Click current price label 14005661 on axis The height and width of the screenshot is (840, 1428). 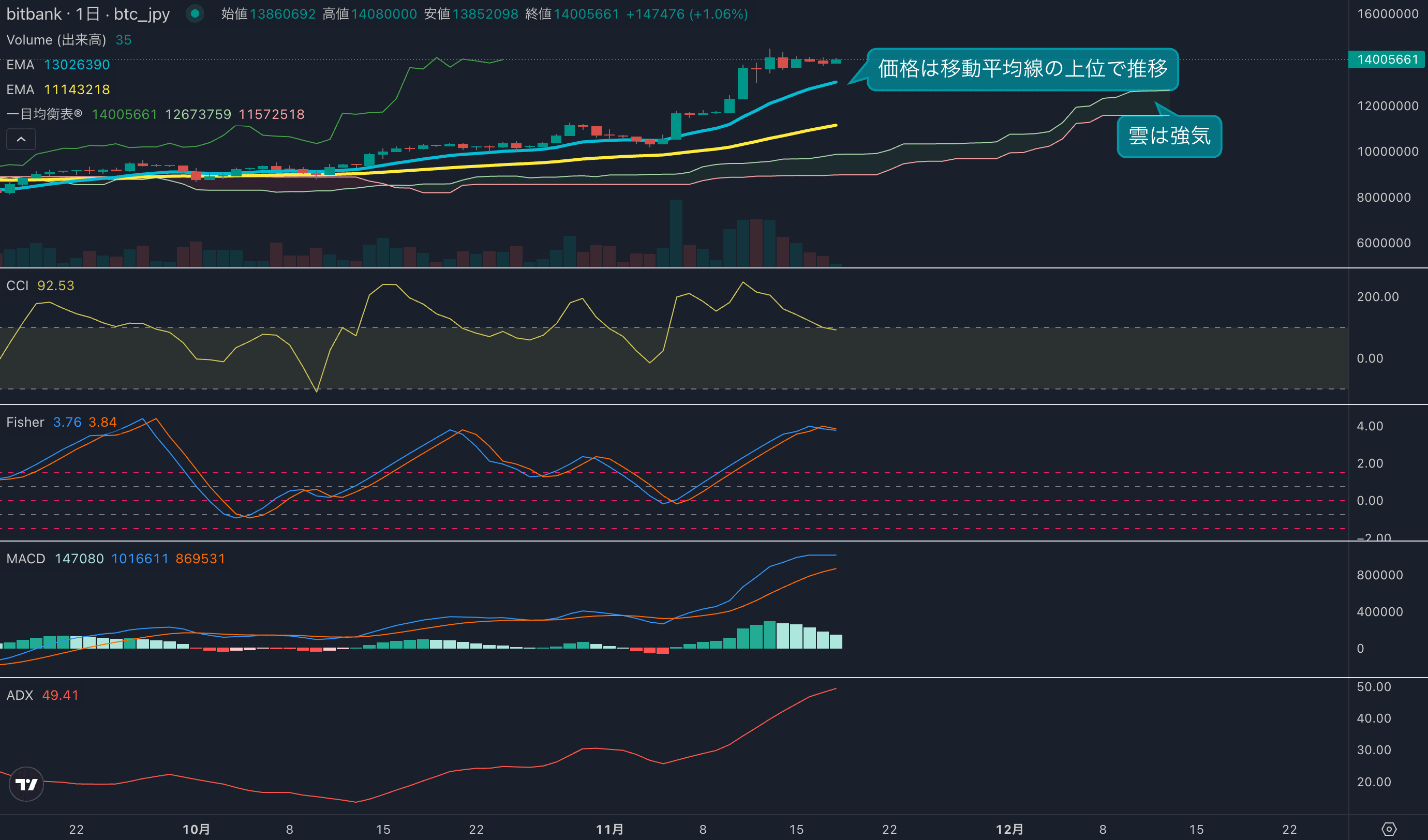click(x=1387, y=59)
